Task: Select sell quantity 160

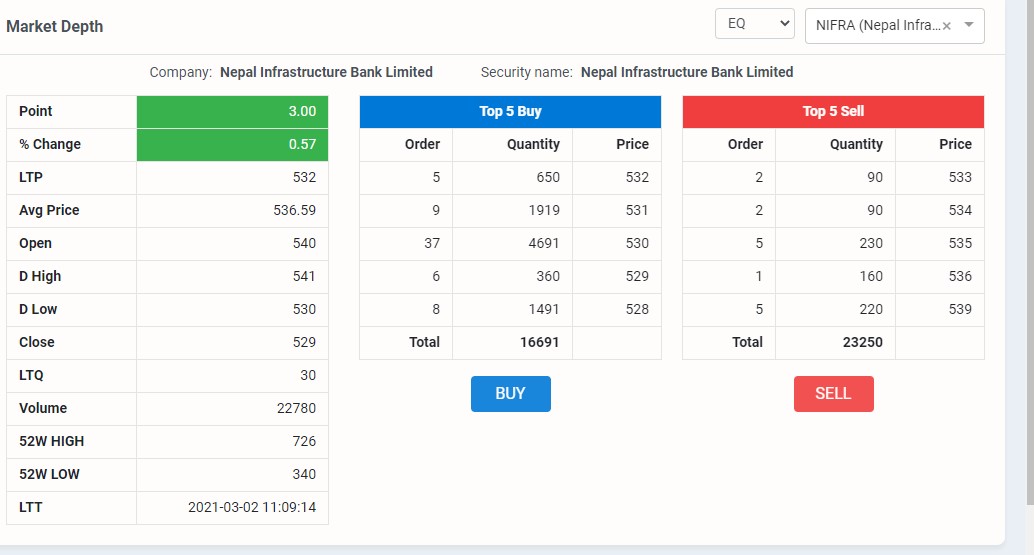Action: pyautogui.click(x=871, y=276)
